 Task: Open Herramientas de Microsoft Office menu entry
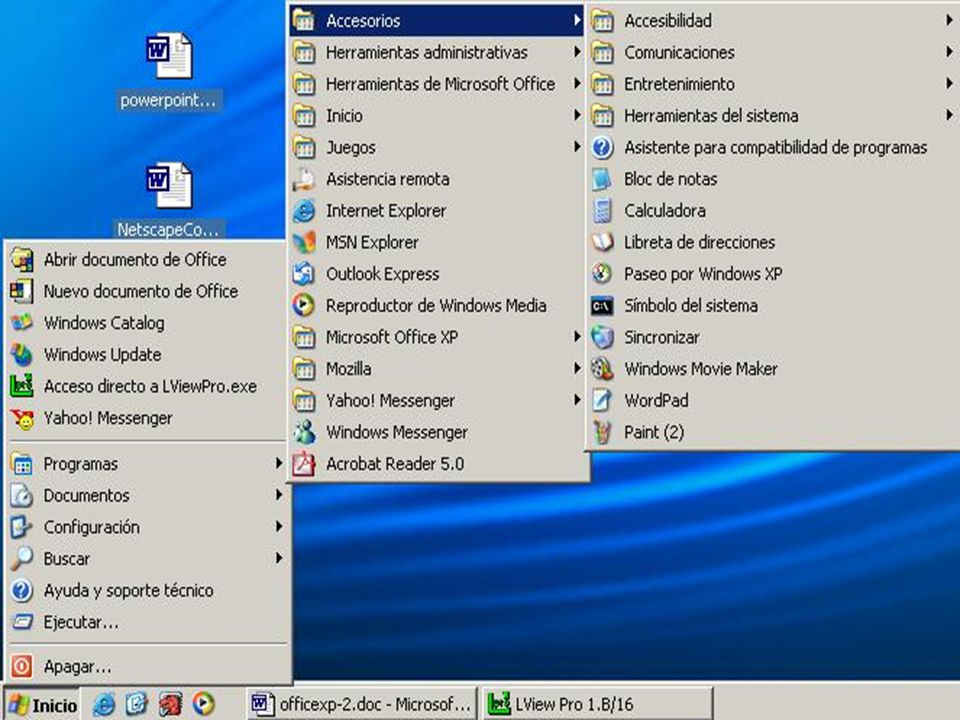(x=437, y=84)
